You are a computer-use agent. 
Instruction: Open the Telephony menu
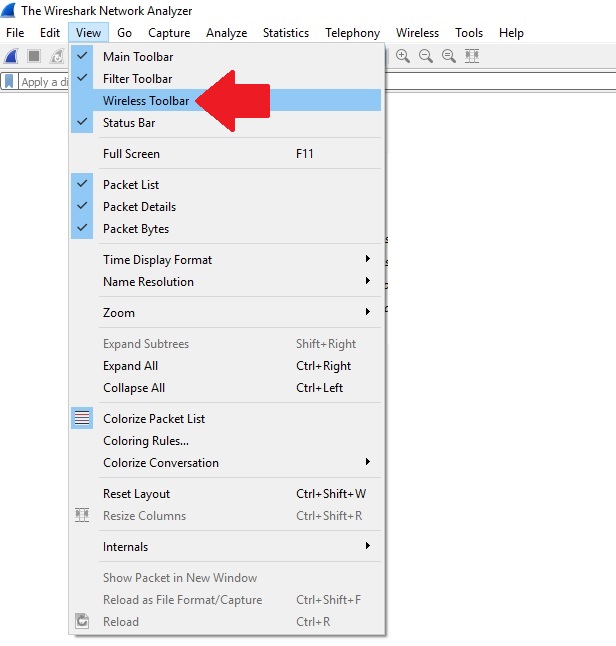click(352, 33)
